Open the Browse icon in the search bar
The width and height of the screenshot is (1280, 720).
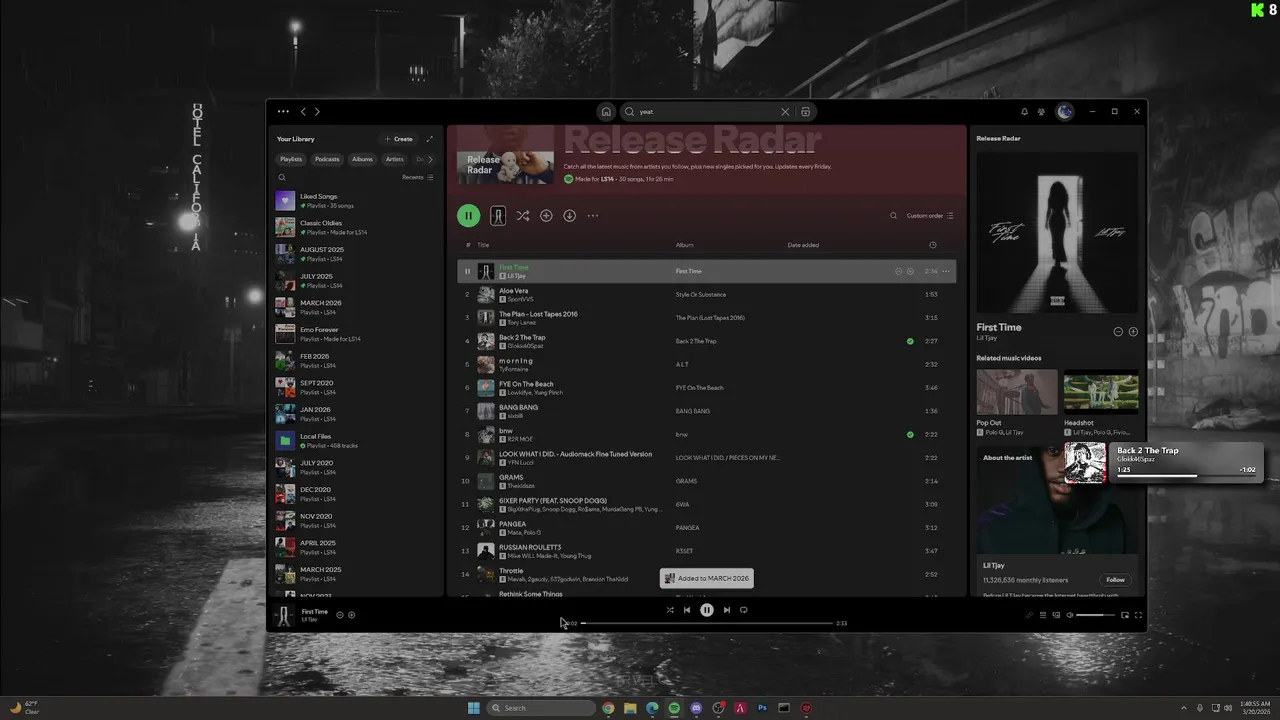[x=805, y=112]
